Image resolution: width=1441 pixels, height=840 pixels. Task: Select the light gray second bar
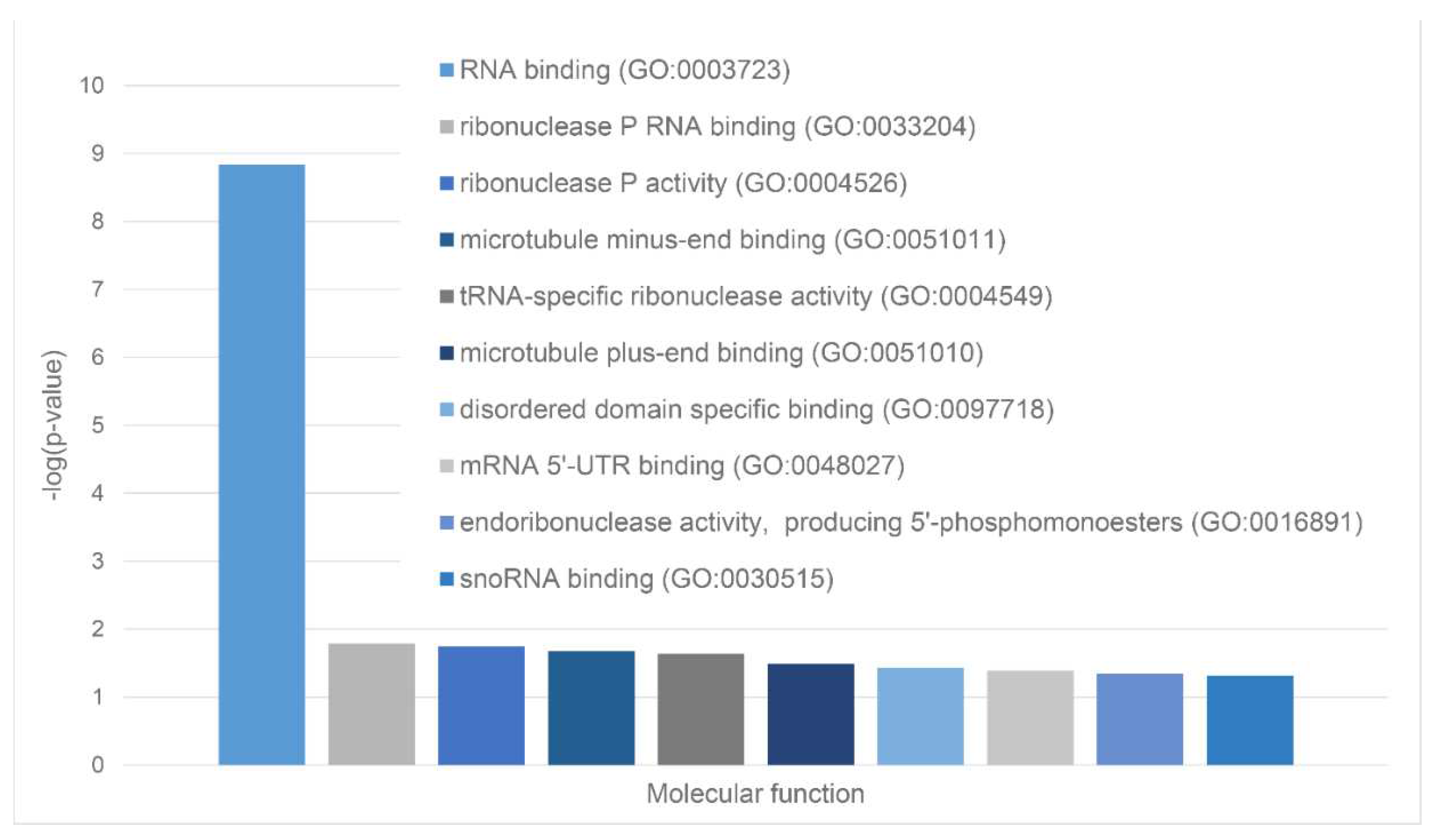(371, 704)
